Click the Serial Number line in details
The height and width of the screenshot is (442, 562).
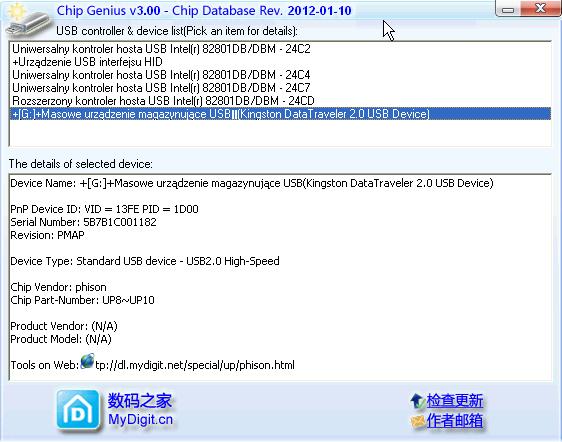tap(84, 222)
